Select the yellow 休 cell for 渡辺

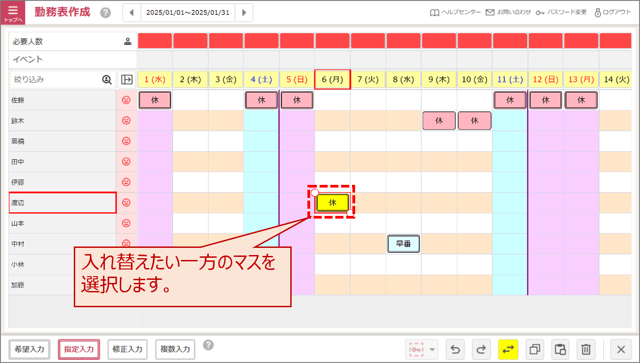point(332,203)
